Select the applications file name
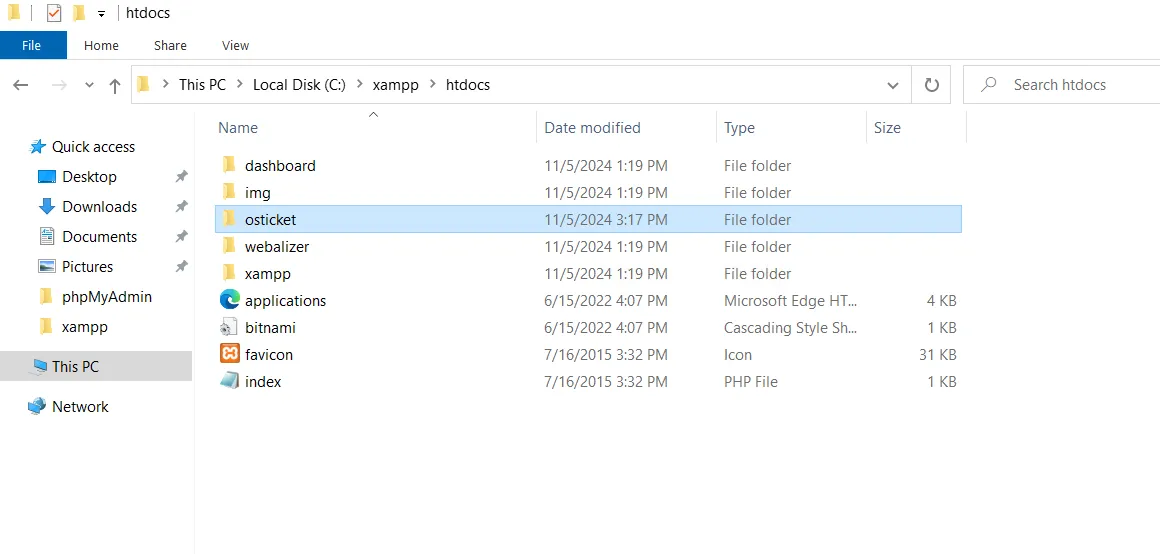 (286, 301)
